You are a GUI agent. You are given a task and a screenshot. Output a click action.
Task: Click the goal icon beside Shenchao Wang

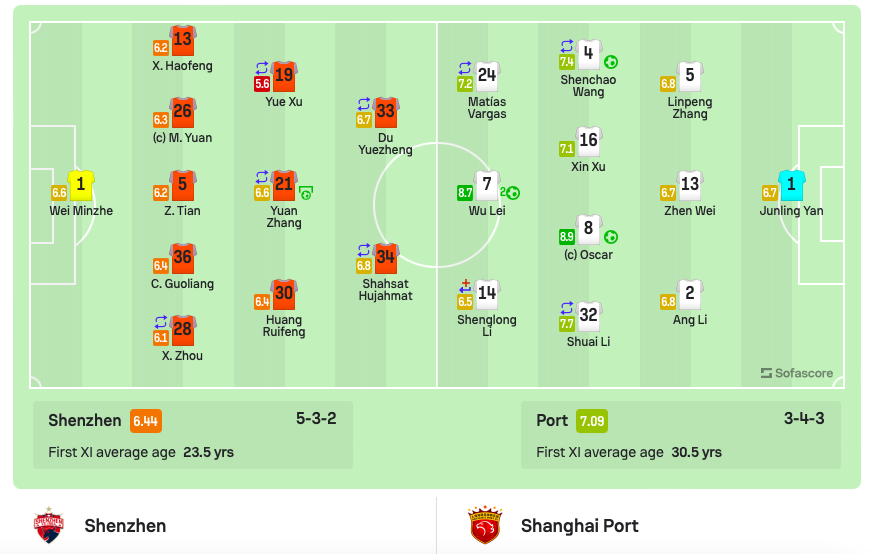(610, 62)
